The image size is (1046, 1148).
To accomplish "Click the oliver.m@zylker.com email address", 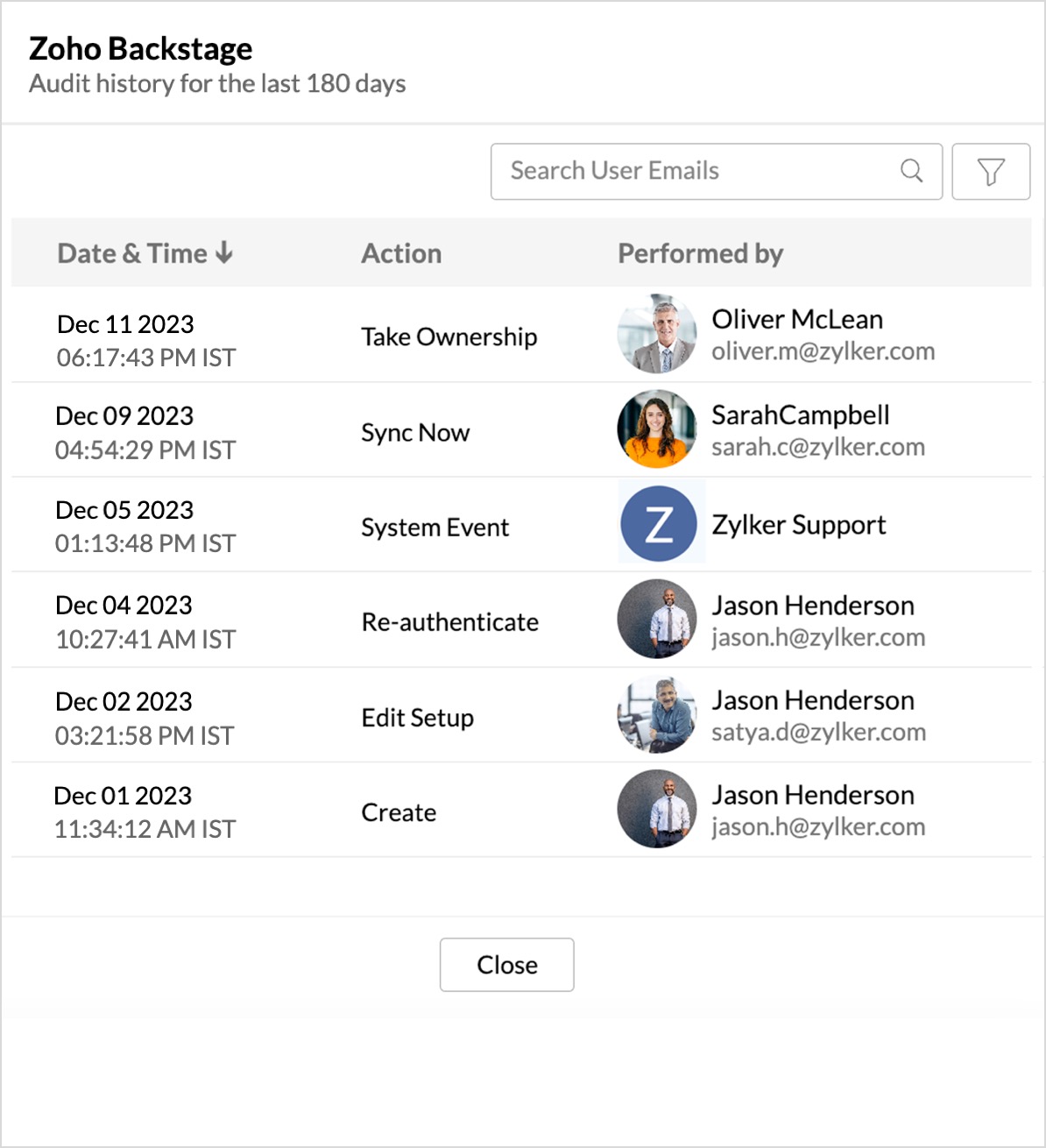I will click(x=823, y=351).
